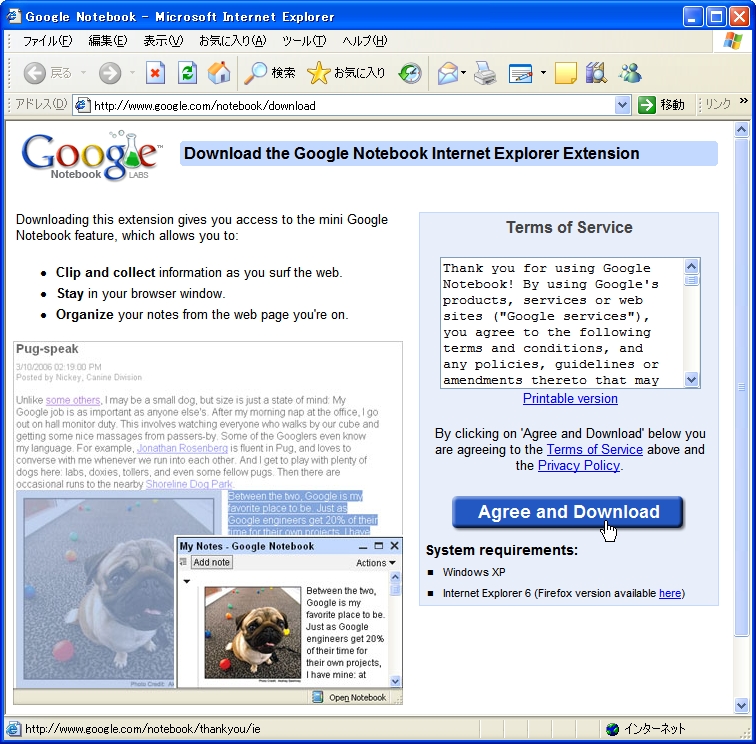
Task: Click the Forward navigation arrow
Action: click(110, 73)
